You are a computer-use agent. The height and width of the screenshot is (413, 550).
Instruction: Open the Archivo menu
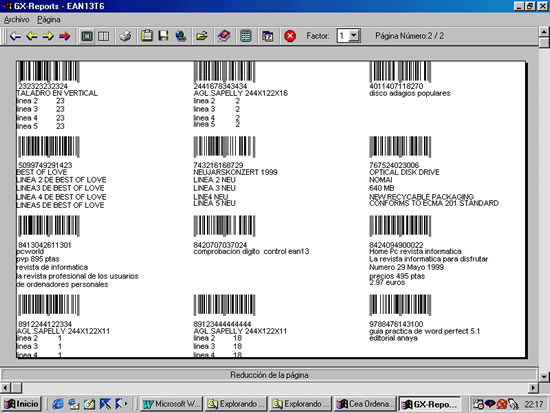[x=16, y=20]
